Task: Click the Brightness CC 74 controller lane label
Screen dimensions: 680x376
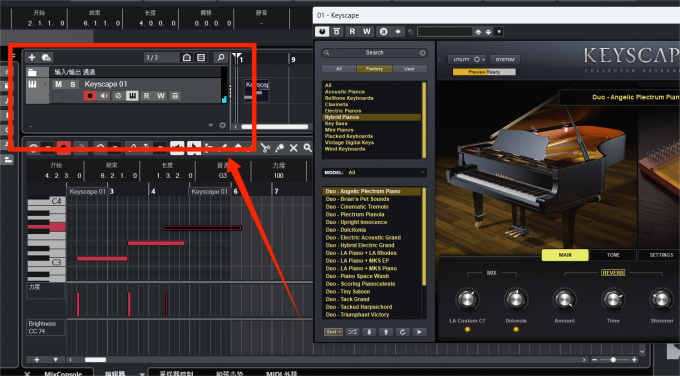Action: coord(46,327)
